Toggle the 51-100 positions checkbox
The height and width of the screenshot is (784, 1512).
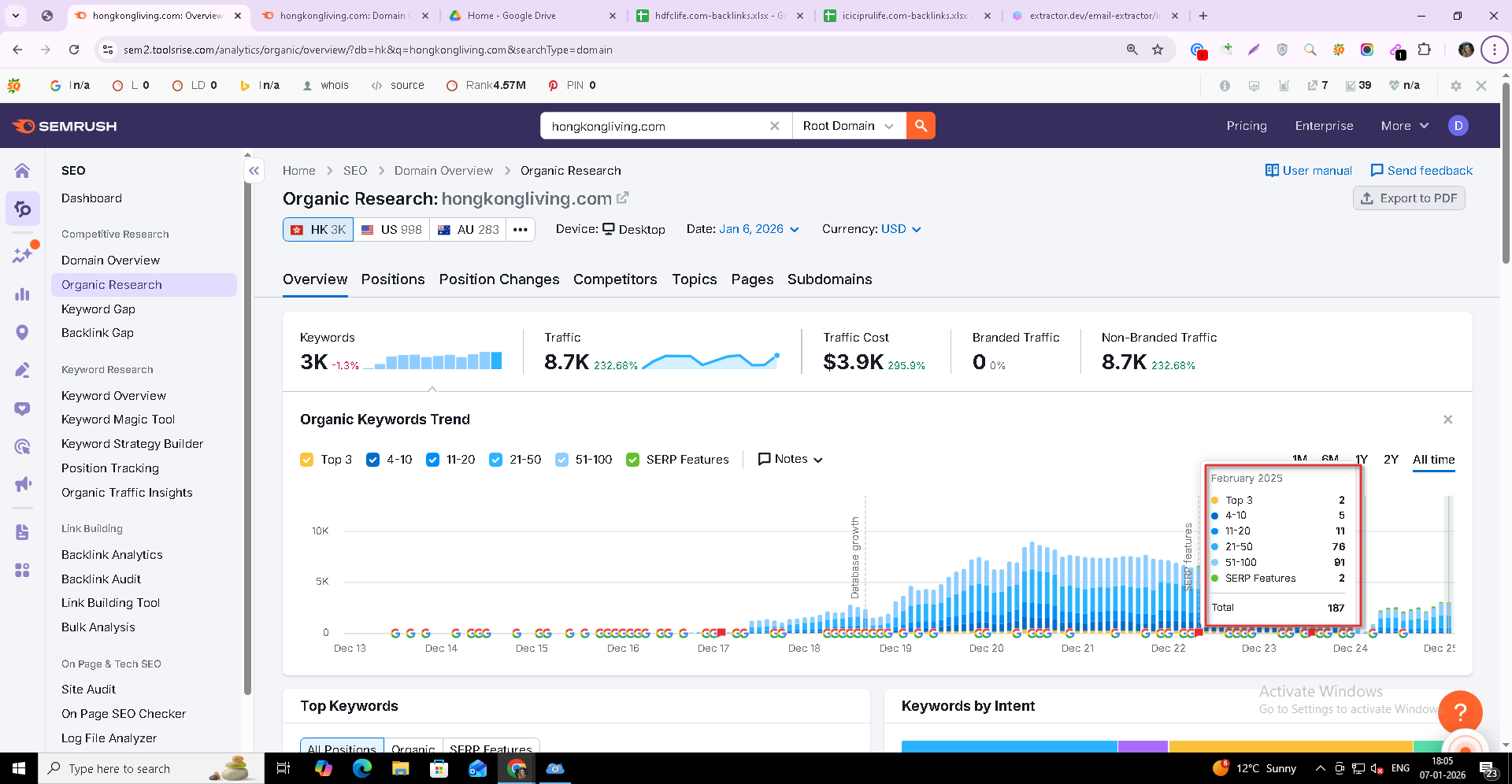[x=561, y=460]
